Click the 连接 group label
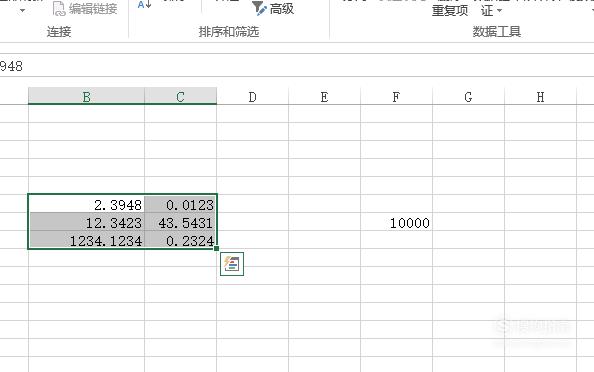The image size is (594, 372). (x=59, y=31)
